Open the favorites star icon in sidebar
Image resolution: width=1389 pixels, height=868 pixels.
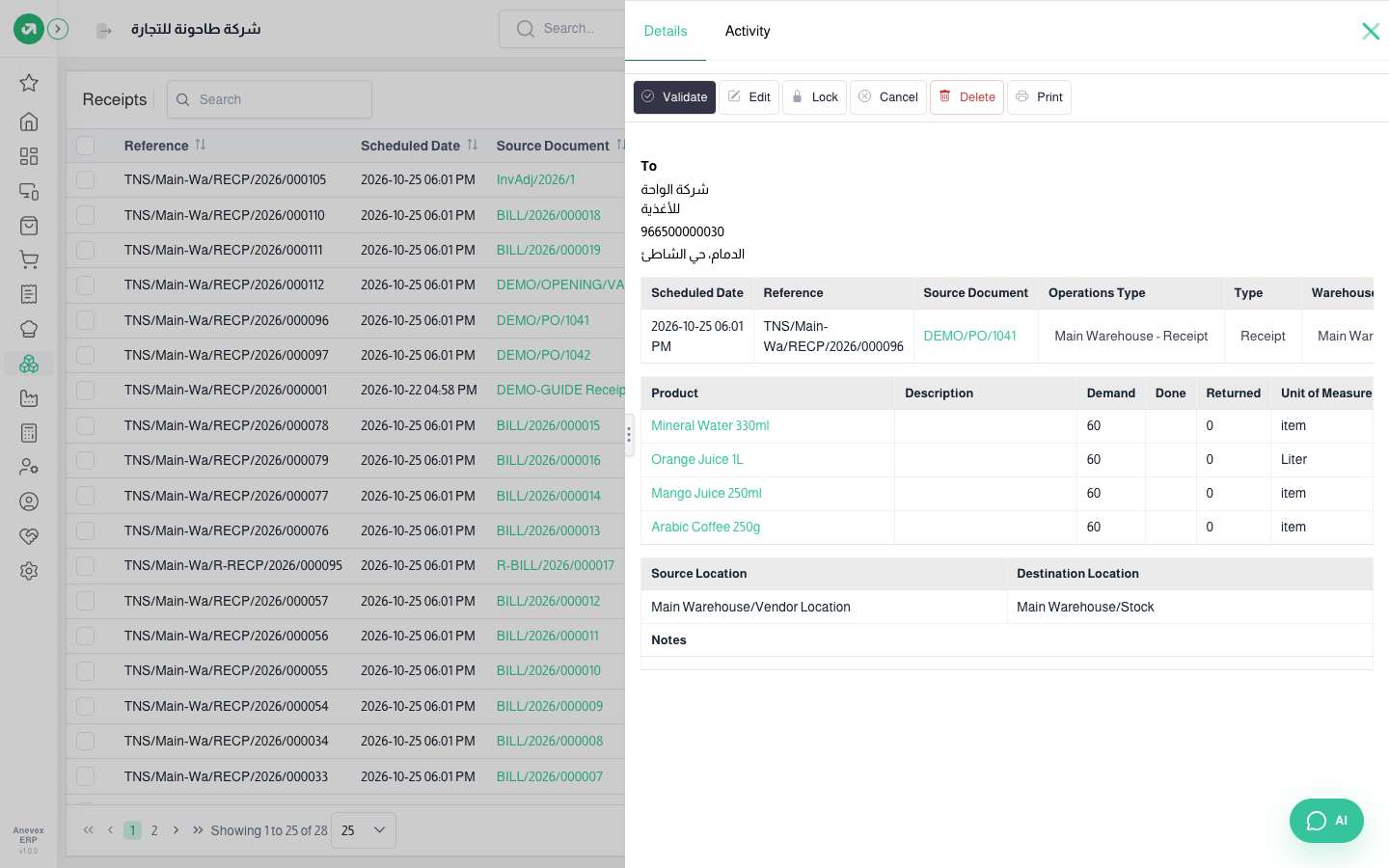29,83
